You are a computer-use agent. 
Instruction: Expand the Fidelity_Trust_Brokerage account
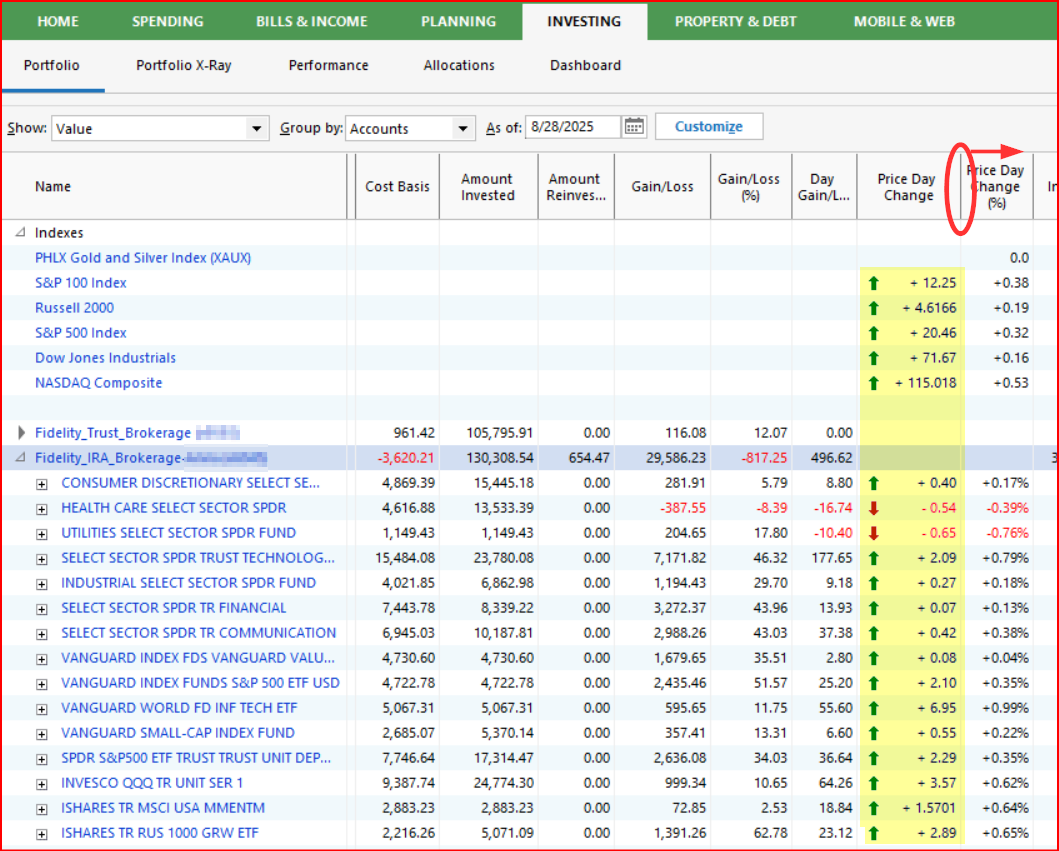22,433
